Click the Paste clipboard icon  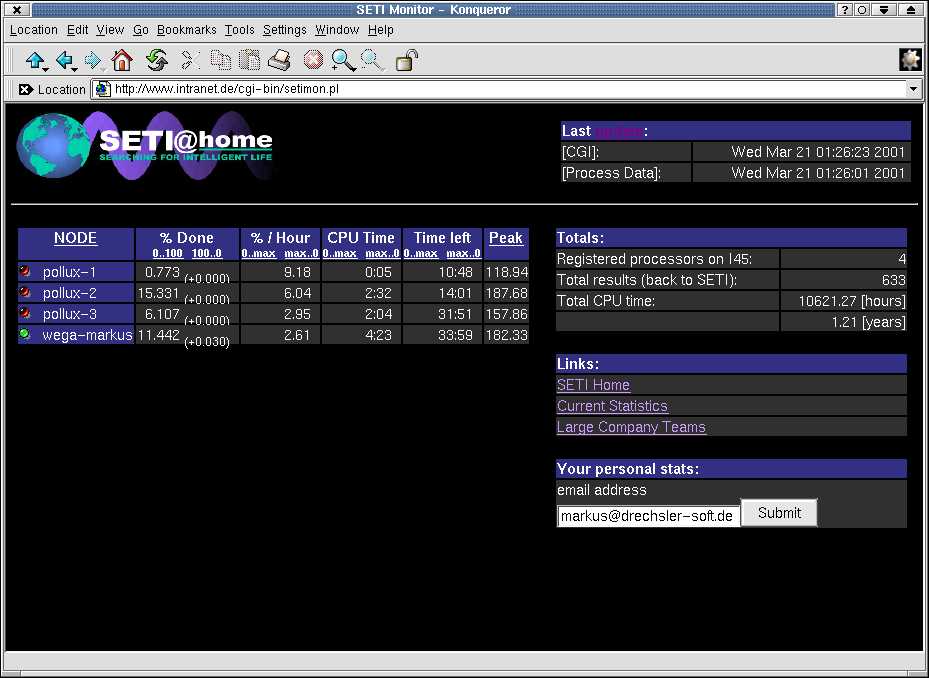tap(249, 60)
